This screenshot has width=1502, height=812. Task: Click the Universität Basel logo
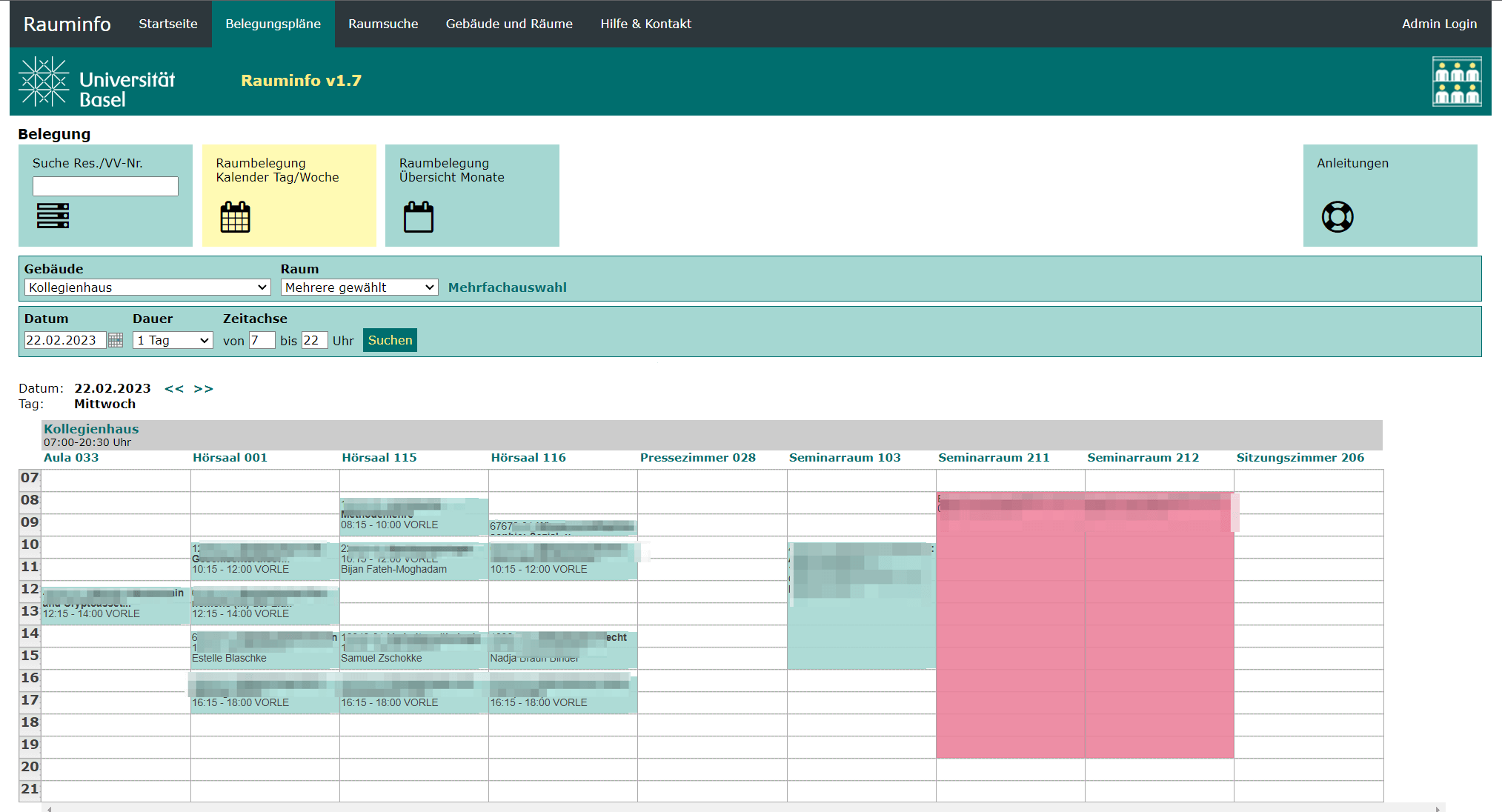(97, 82)
